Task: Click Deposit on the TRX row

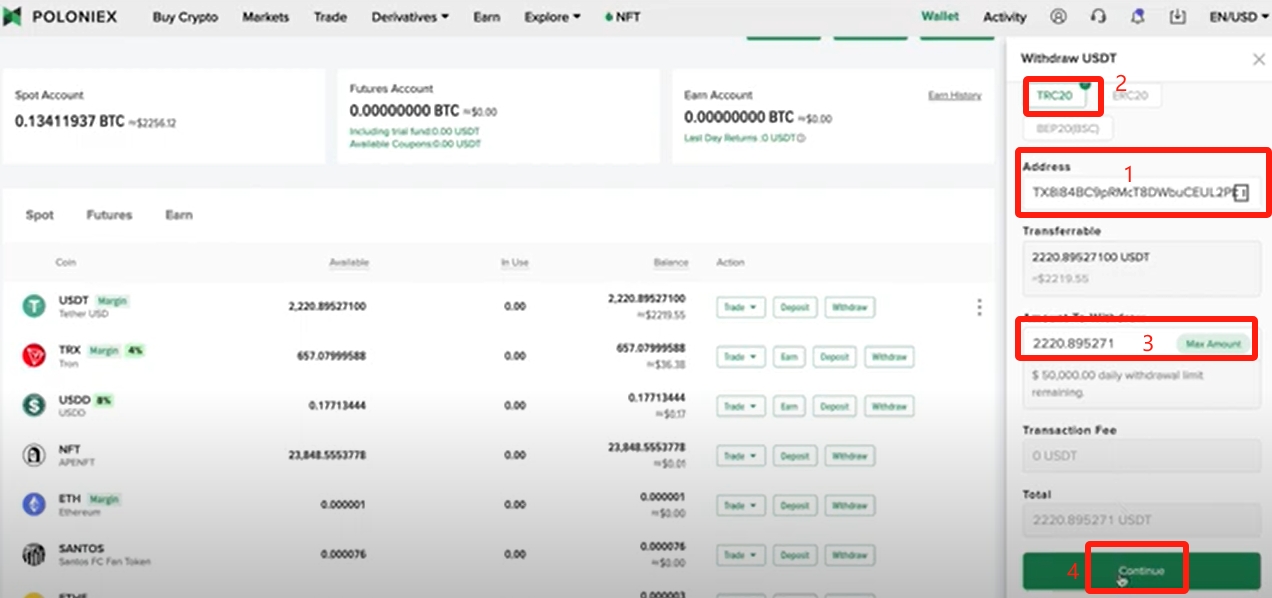Action: 835,357
